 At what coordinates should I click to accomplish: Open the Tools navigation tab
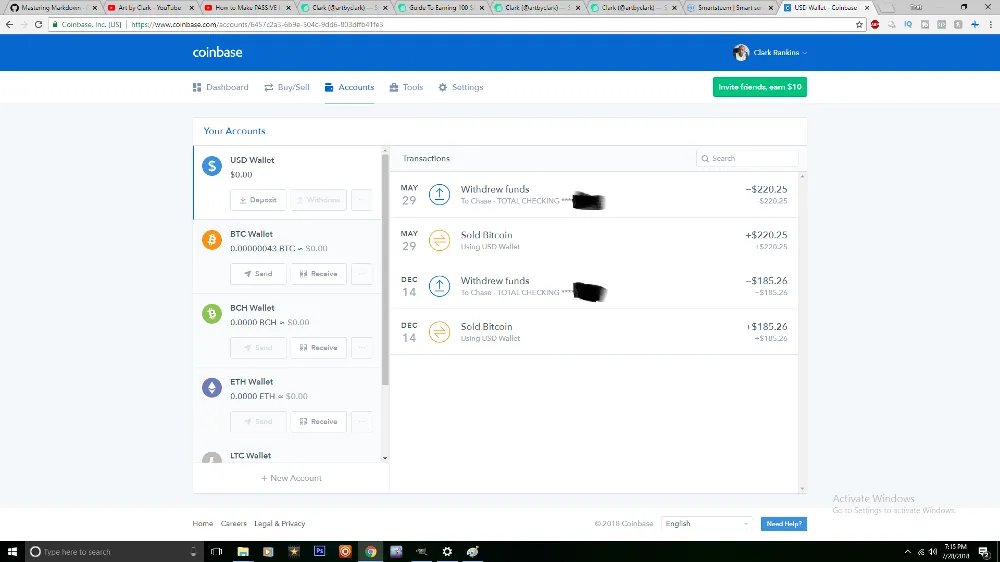pyautogui.click(x=406, y=87)
